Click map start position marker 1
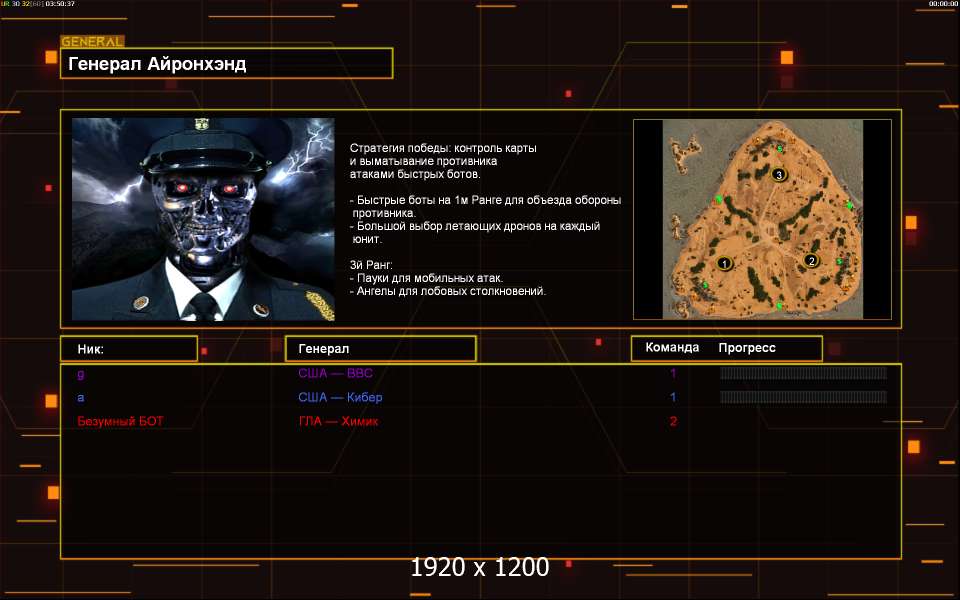960x600 pixels. tap(724, 264)
